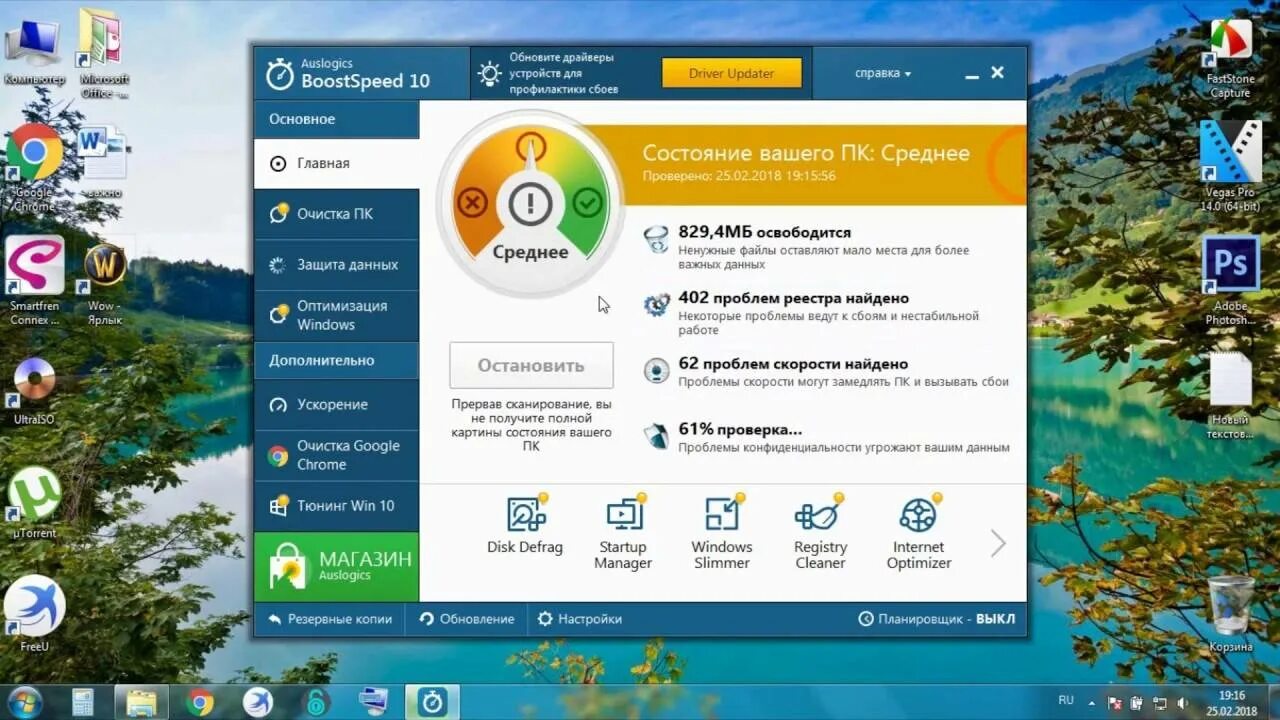Open Оптимизация Windows section
This screenshot has height=720, width=1280.
coord(336,315)
